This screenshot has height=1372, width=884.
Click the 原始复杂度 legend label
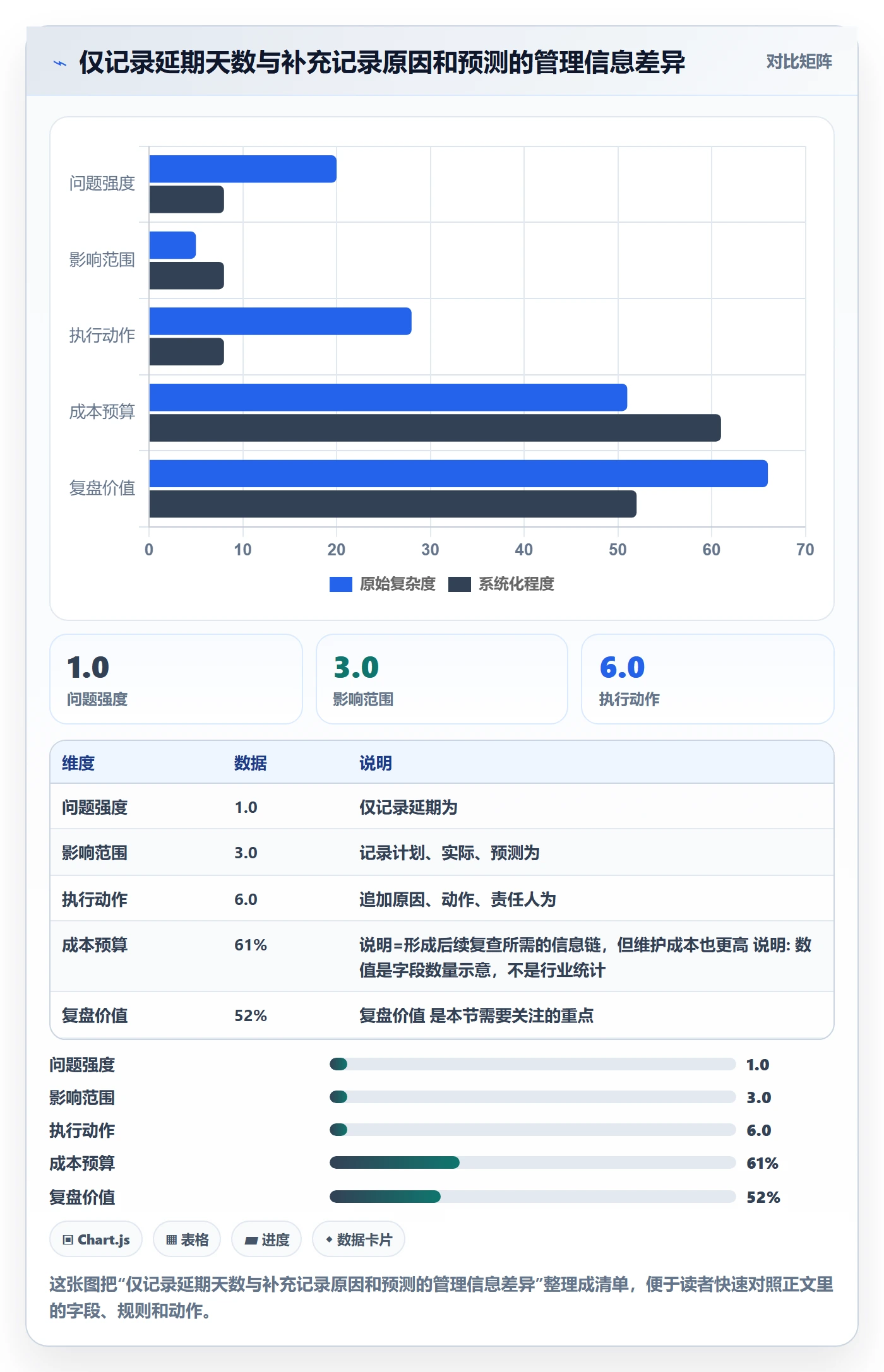(397, 584)
